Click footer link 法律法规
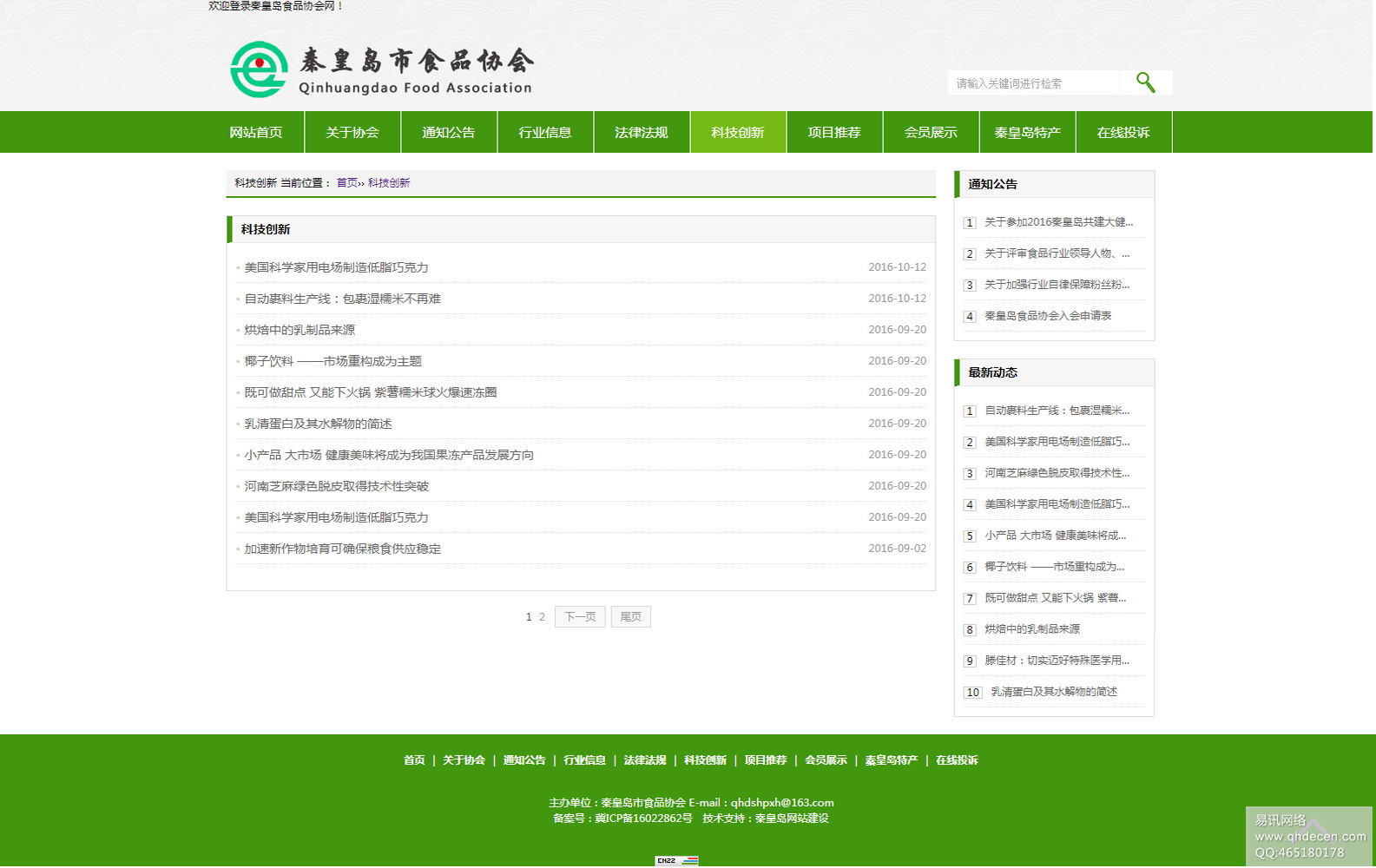The height and width of the screenshot is (868, 1376). pos(645,760)
